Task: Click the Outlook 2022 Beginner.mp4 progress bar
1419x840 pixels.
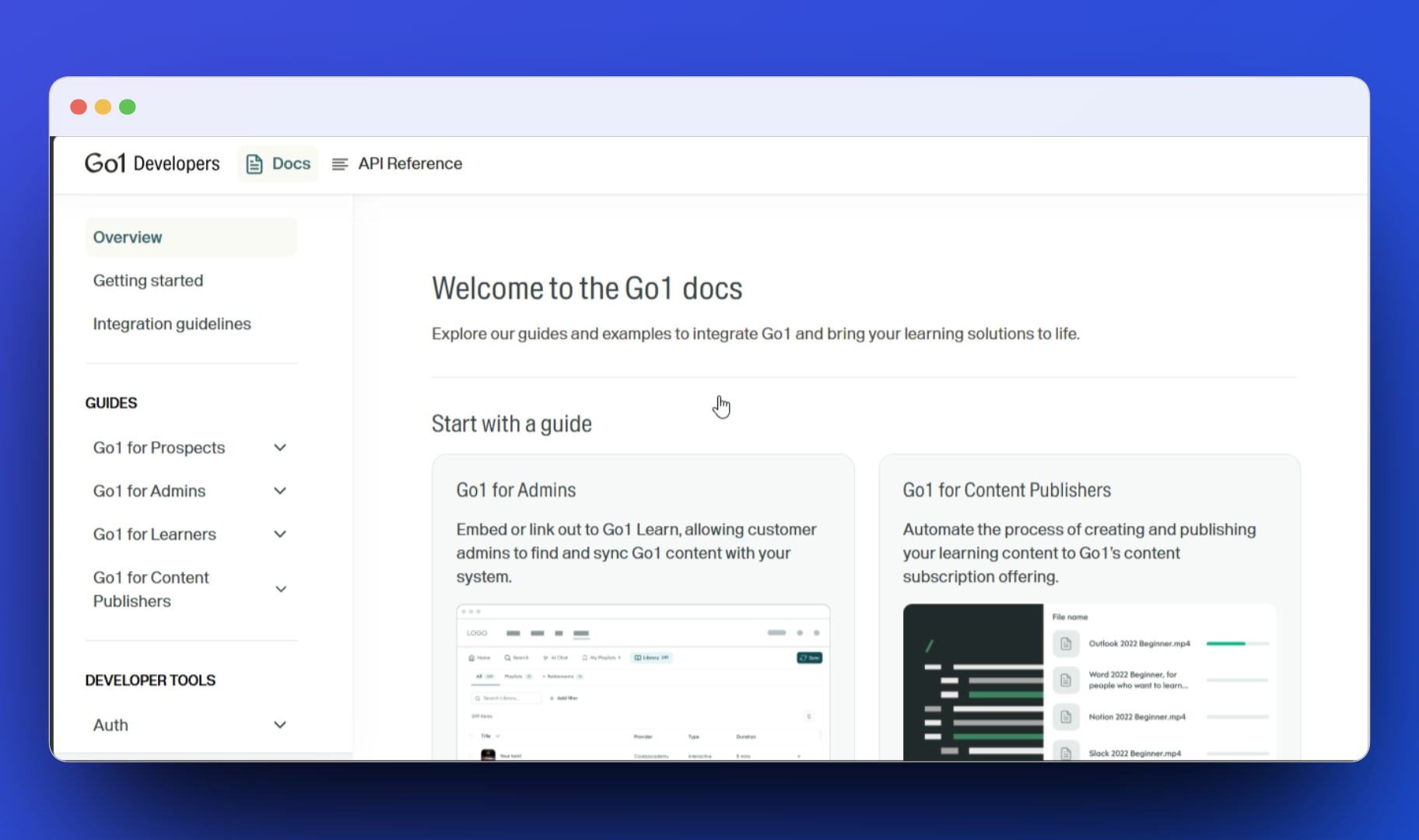Action: (x=1237, y=644)
